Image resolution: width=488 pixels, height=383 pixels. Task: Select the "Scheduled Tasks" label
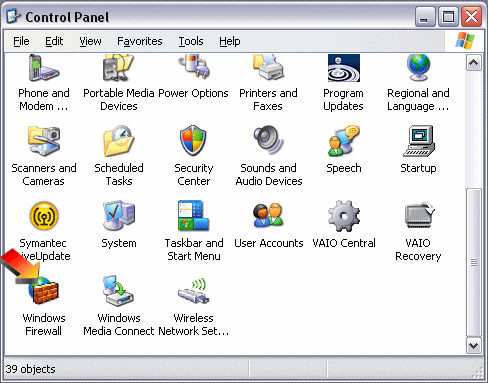pos(119,174)
